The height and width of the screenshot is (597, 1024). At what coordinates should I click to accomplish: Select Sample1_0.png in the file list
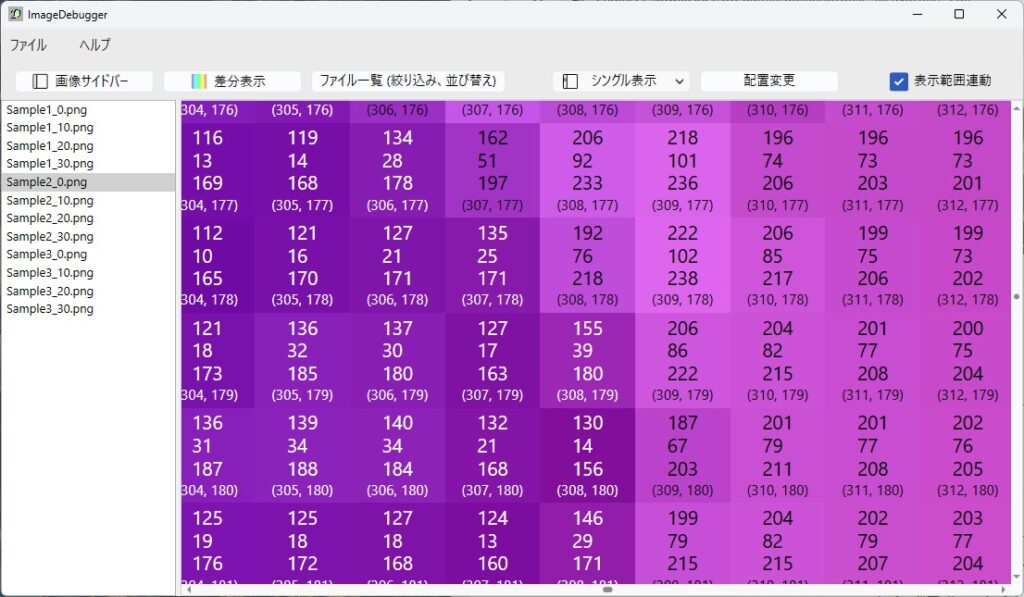[x=50, y=110]
